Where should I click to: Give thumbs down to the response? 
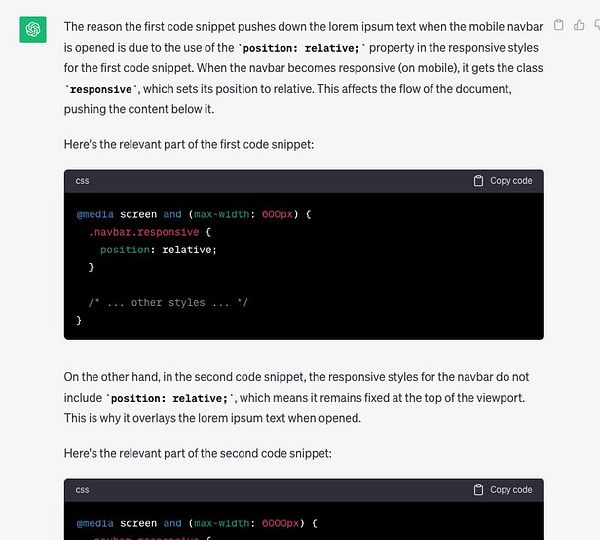pyautogui.click(x=597, y=25)
